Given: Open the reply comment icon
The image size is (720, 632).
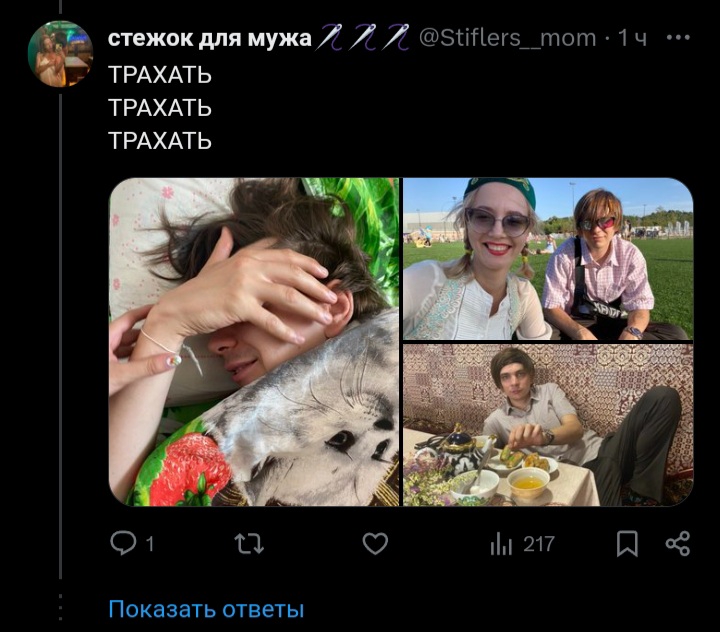Looking at the screenshot, I should [123, 543].
